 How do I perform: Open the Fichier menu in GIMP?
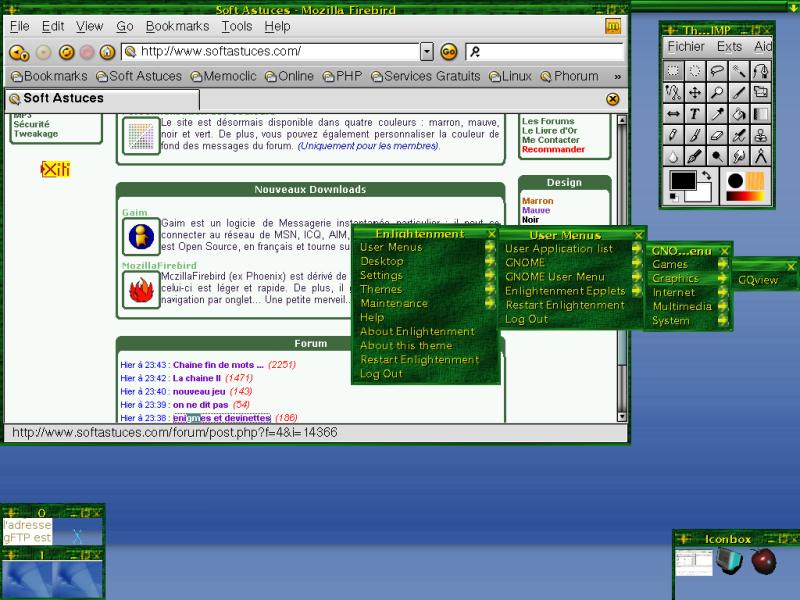coord(686,46)
